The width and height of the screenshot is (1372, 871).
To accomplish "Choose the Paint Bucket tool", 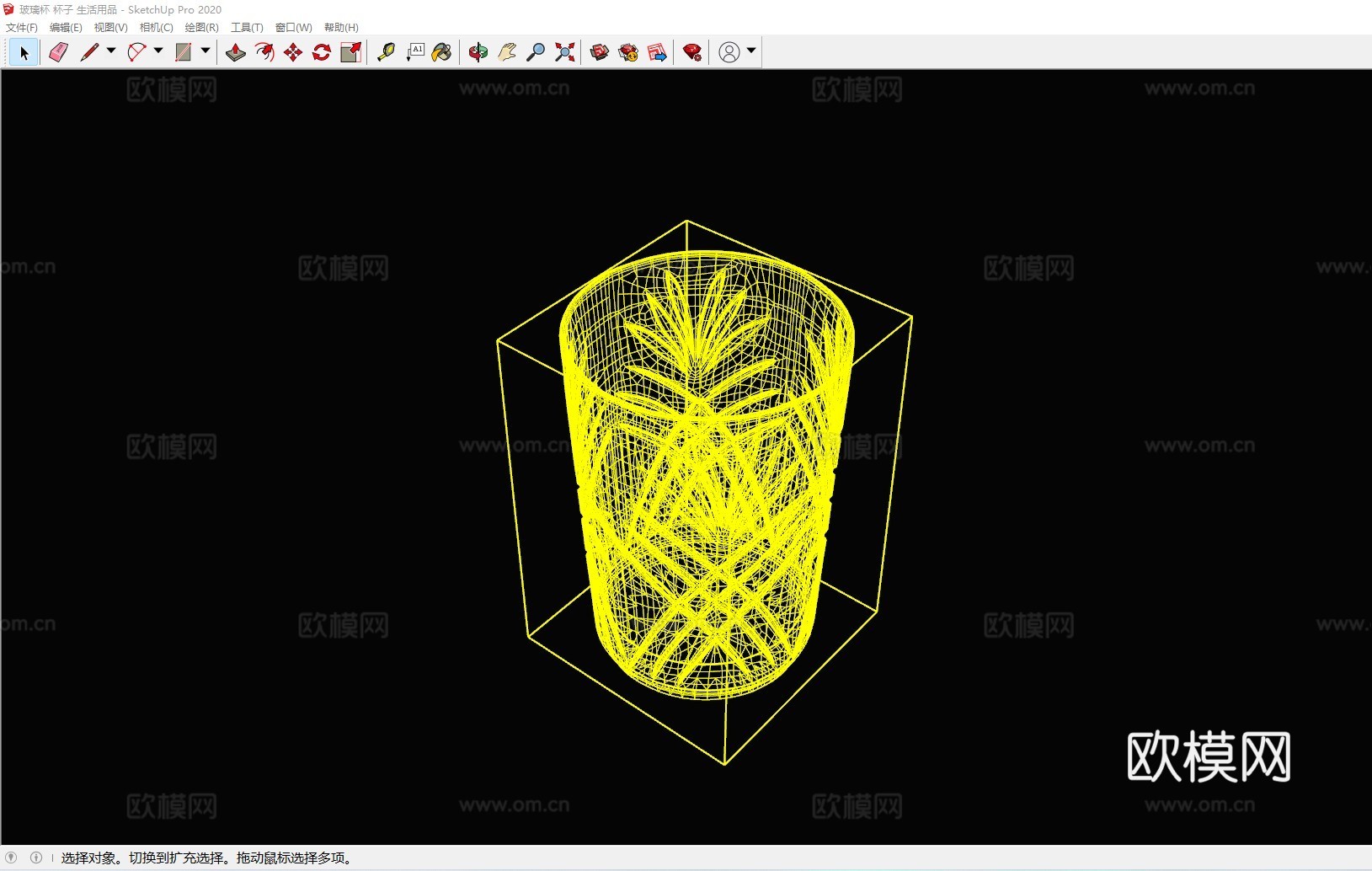I will click(442, 52).
